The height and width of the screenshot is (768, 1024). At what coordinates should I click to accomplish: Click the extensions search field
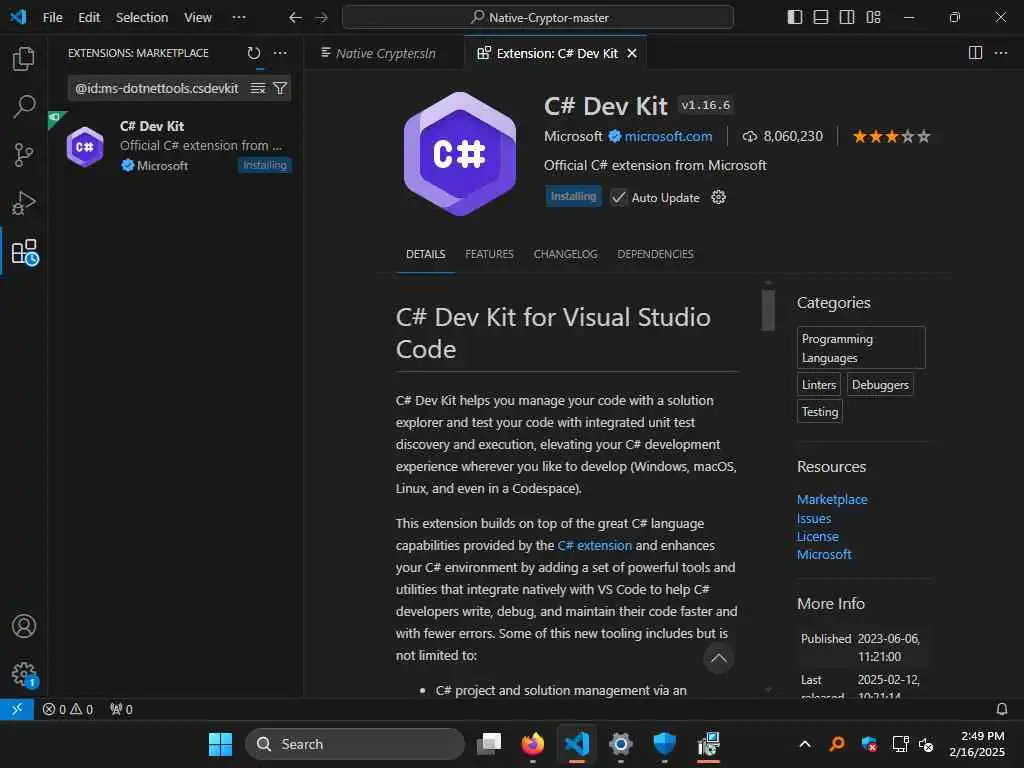(x=157, y=88)
